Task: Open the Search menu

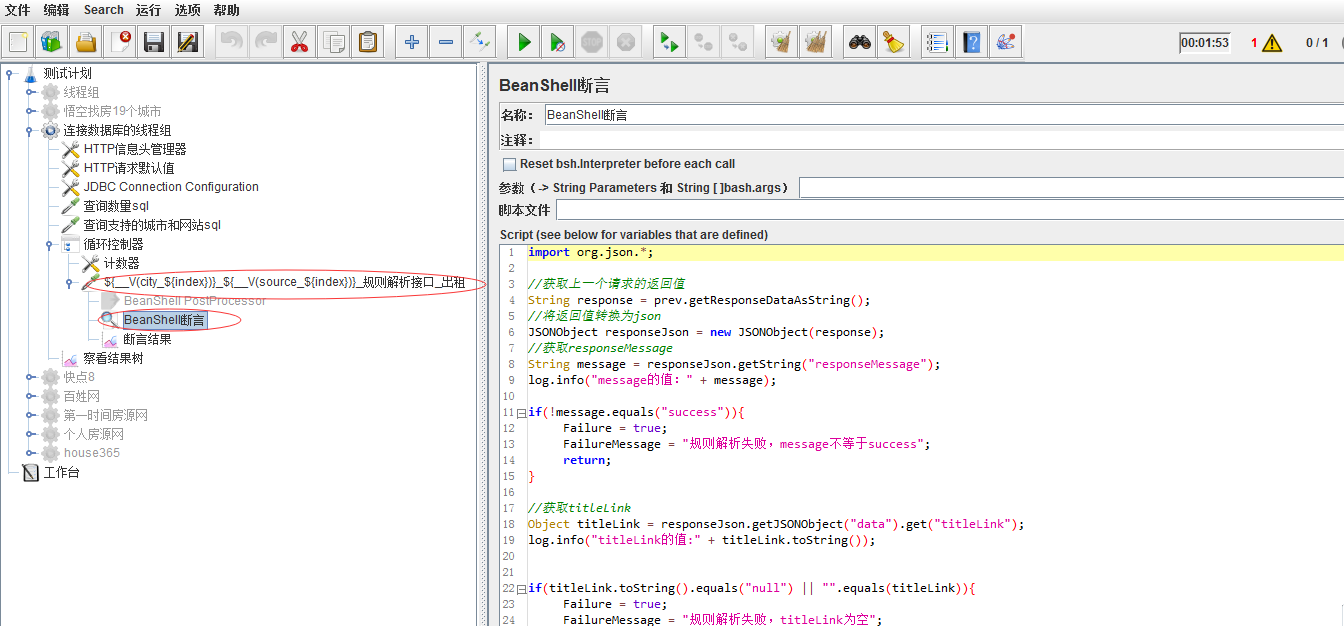Action: pos(103,10)
